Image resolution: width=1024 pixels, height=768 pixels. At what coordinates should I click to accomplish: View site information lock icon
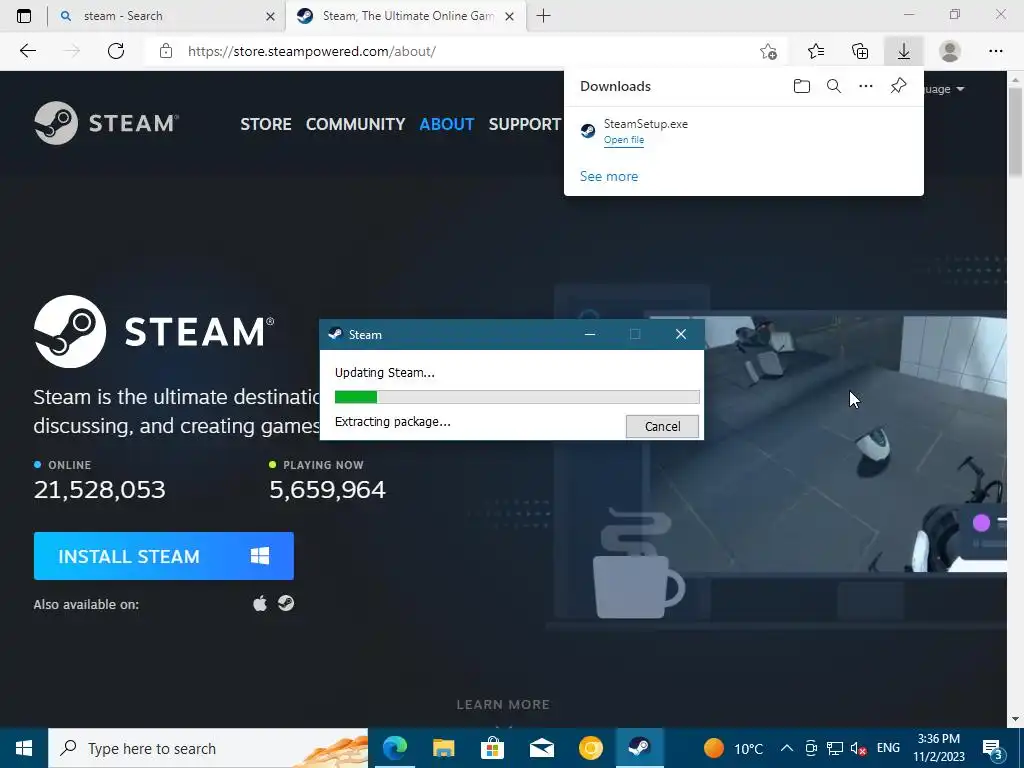point(166,51)
